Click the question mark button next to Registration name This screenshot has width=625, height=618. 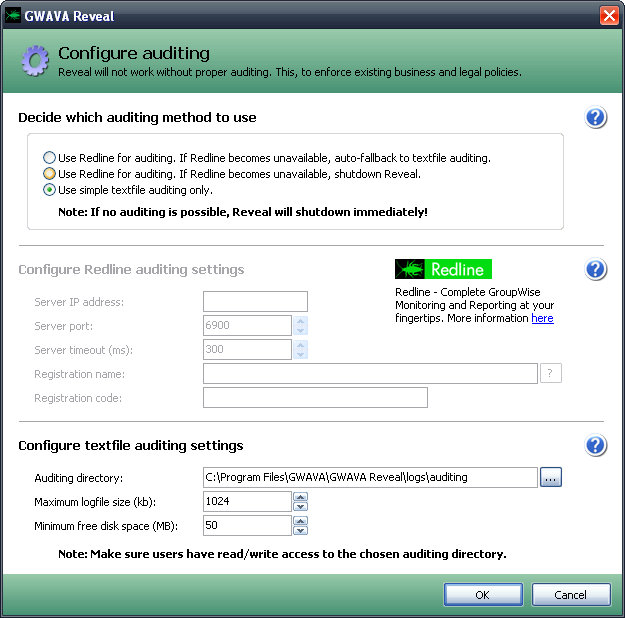(551, 373)
